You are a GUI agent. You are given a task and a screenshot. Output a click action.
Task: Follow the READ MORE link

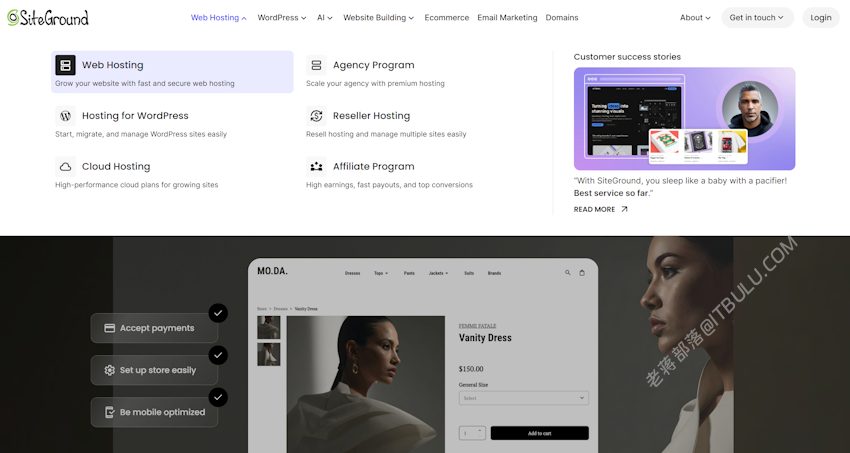tap(601, 209)
